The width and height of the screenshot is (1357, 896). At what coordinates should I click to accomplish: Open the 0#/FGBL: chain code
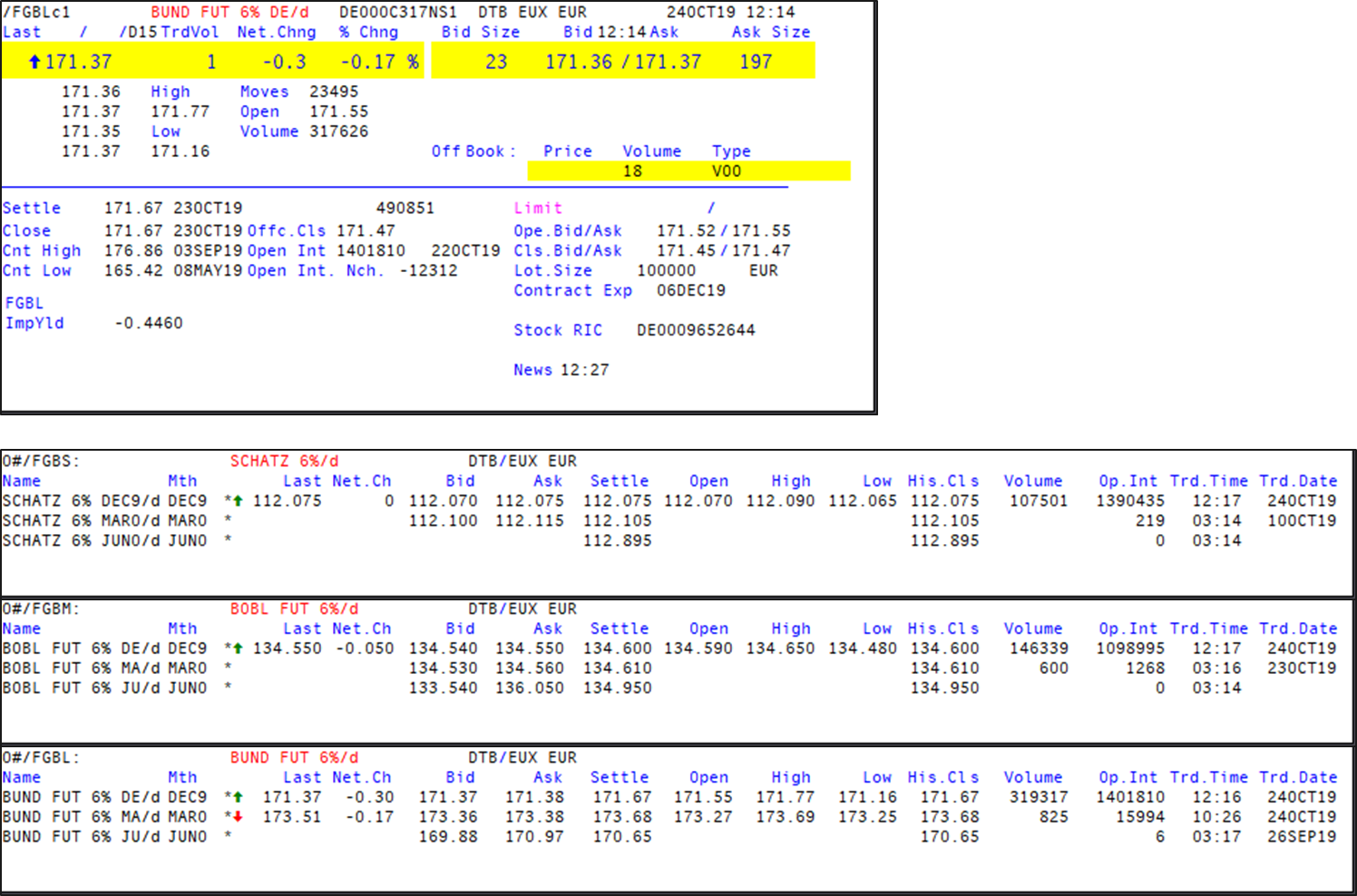point(41,757)
